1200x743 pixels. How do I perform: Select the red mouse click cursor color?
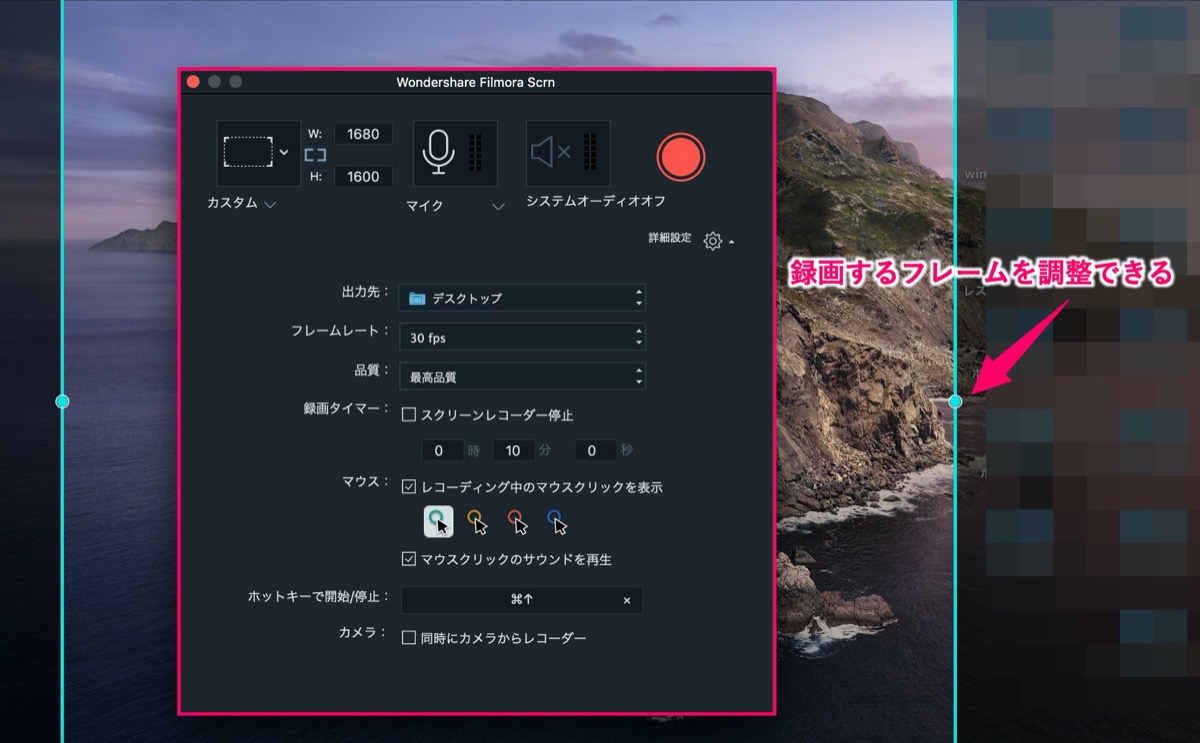[518, 521]
